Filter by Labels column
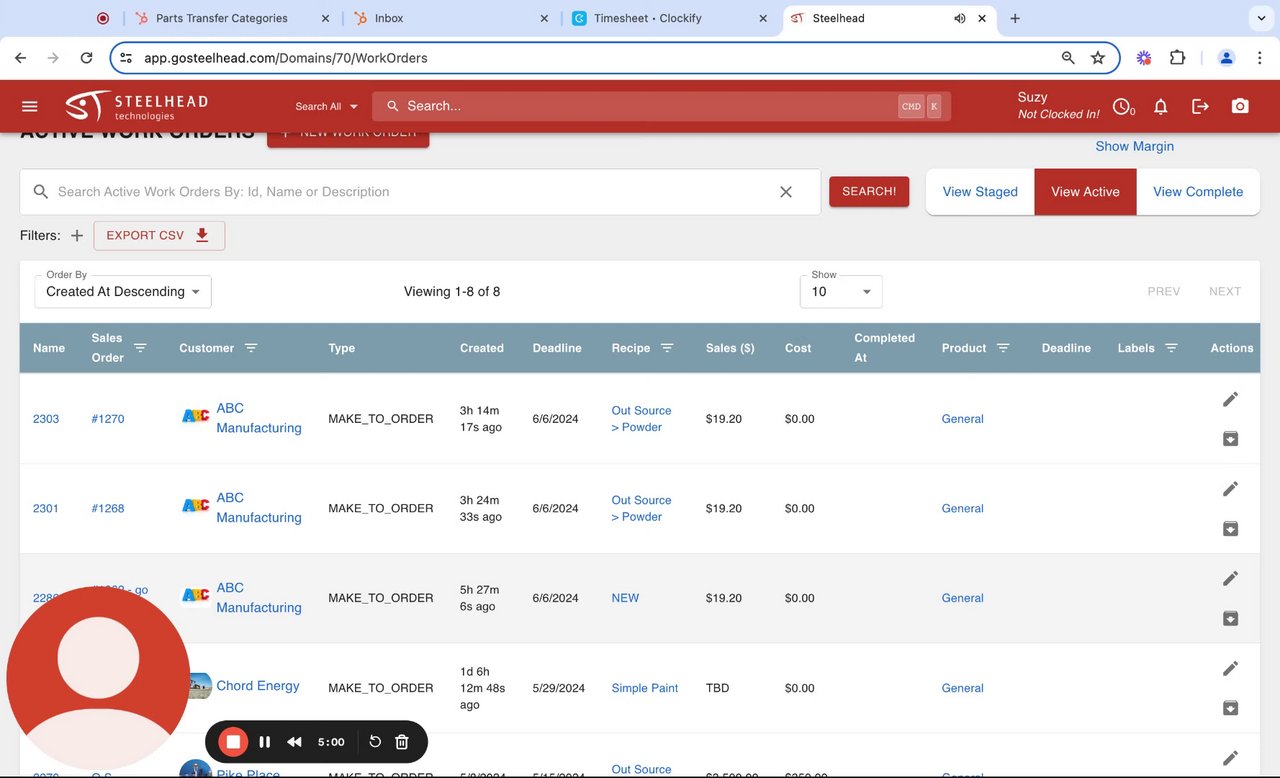This screenshot has height=778, width=1280. tap(1171, 348)
